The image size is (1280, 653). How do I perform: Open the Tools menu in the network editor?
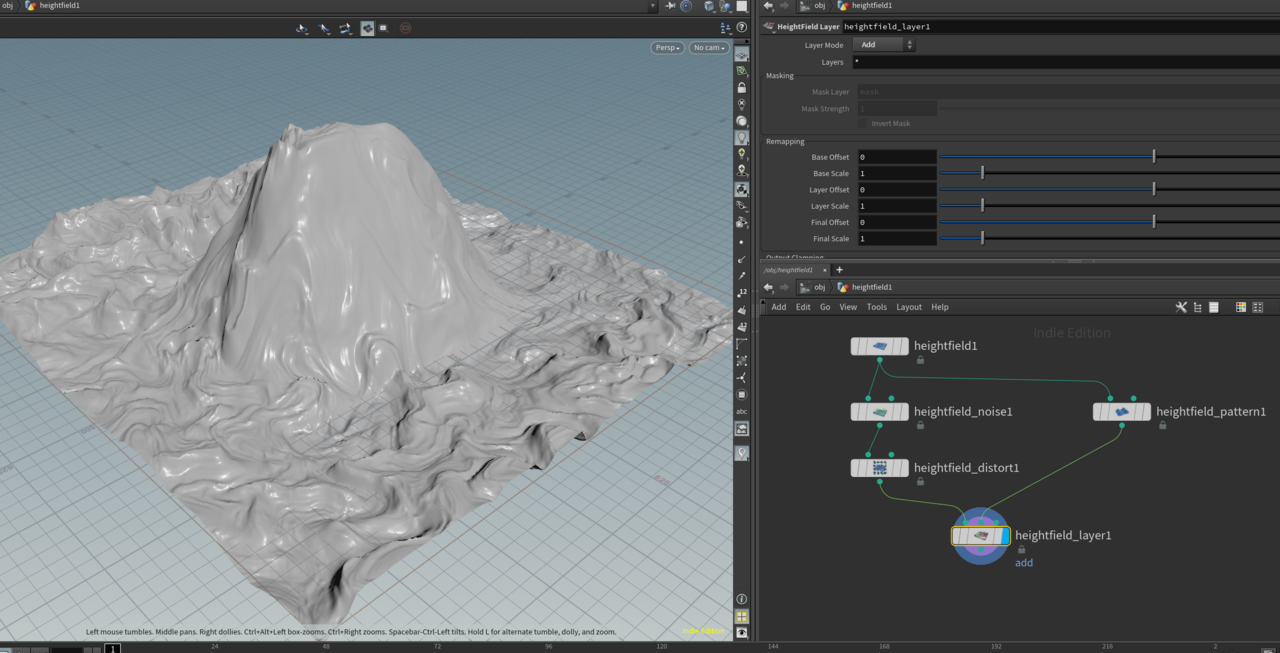point(876,307)
